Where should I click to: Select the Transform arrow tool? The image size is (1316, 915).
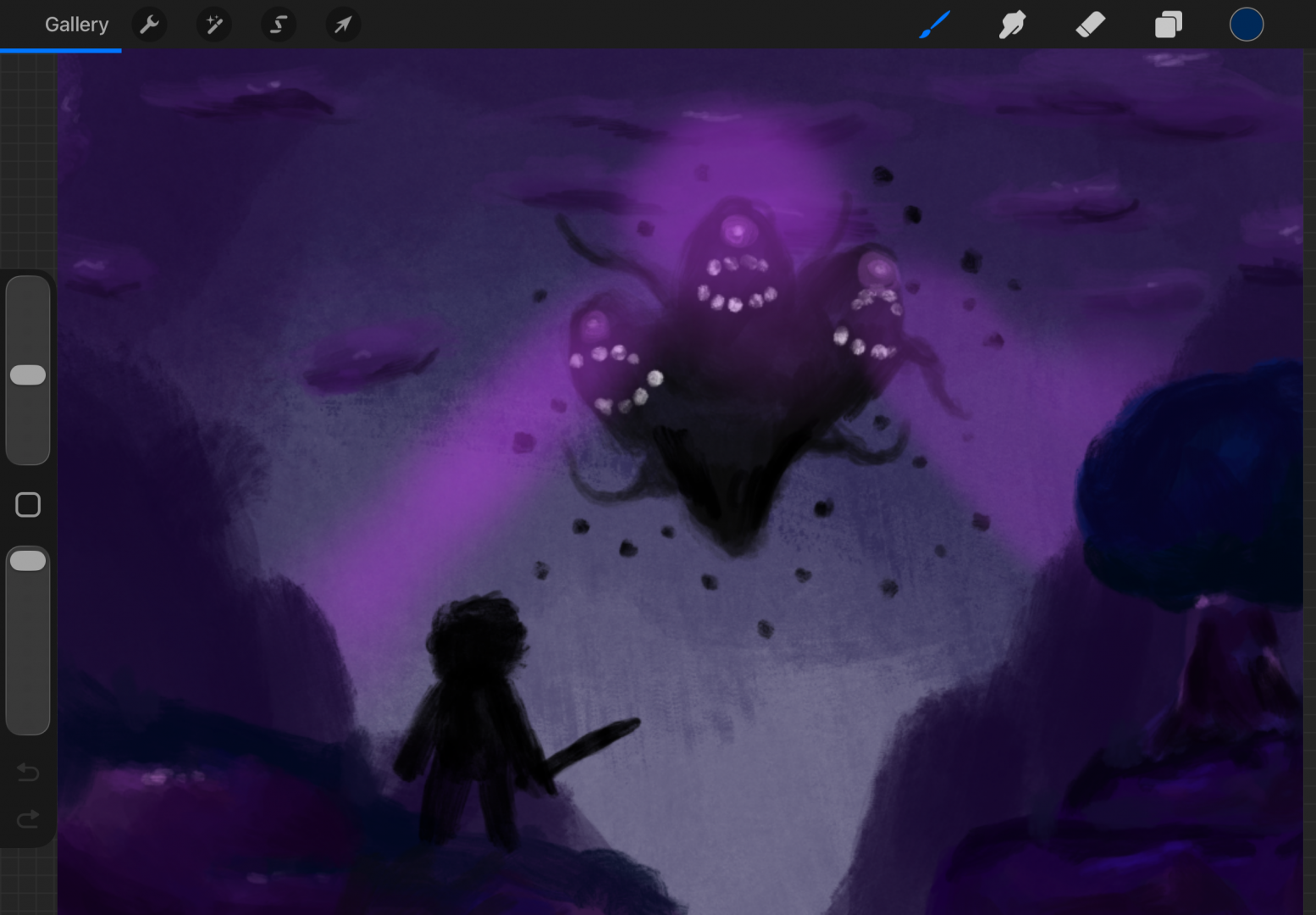coord(343,25)
